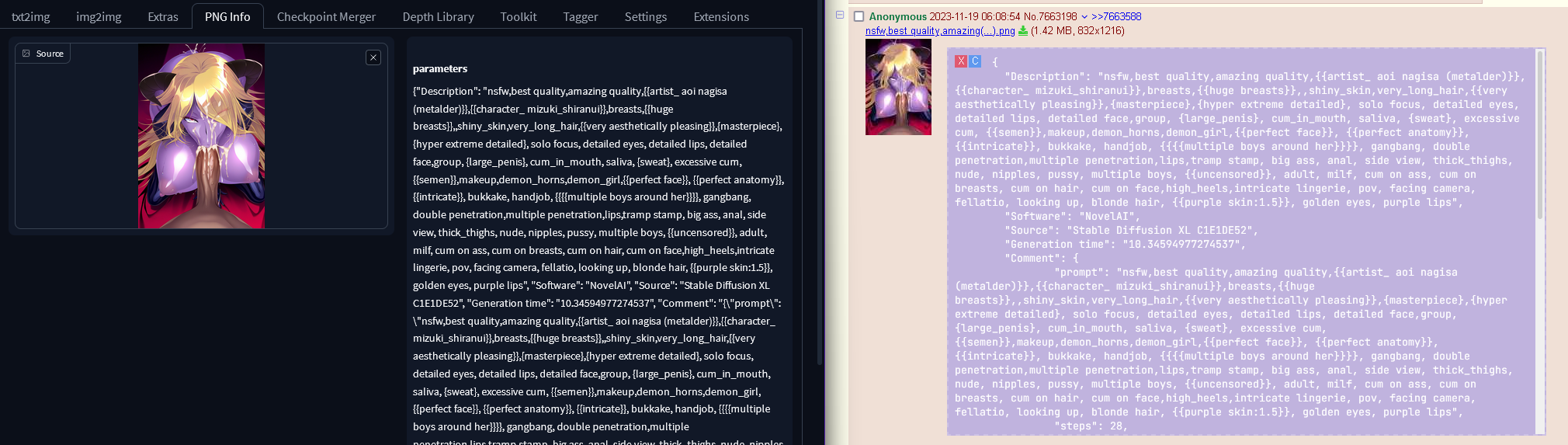Screen dimensions: 1568x445
Task: Open the post menu dropdown arrow
Action: [1084, 16]
